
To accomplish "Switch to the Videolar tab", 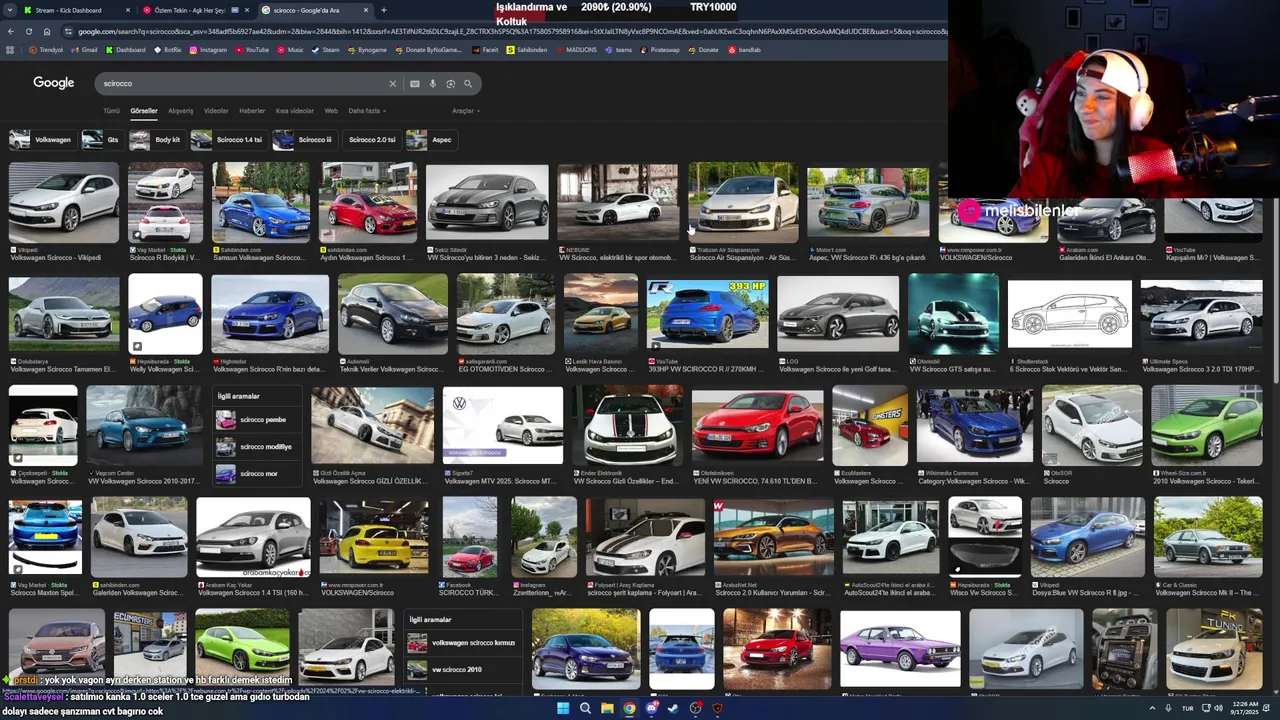I will pyautogui.click(x=216, y=111).
